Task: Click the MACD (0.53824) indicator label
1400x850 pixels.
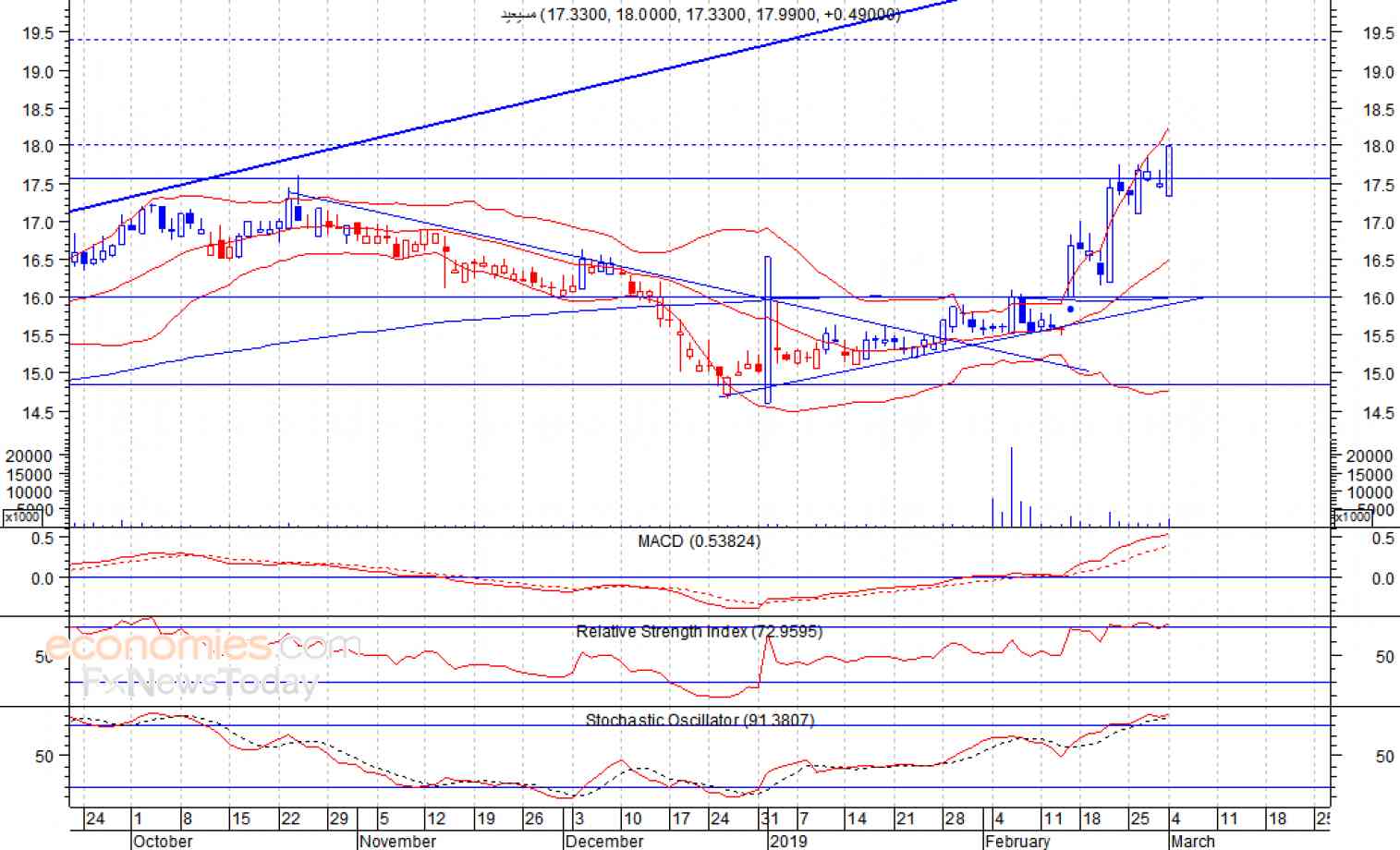Action: (x=699, y=541)
